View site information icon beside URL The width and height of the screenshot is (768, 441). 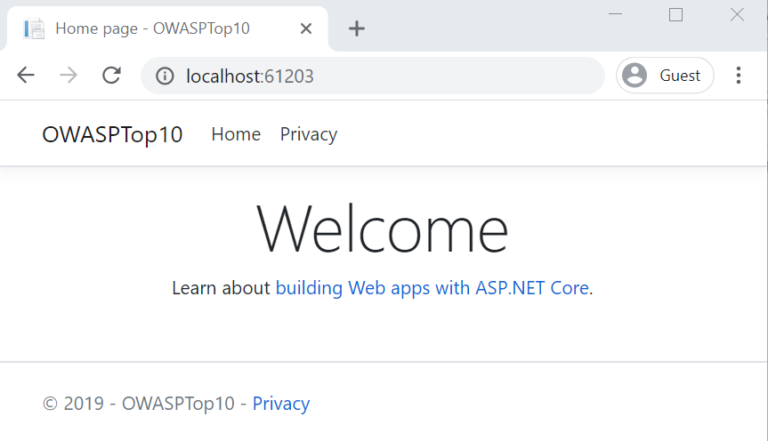pyautogui.click(x=165, y=76)
